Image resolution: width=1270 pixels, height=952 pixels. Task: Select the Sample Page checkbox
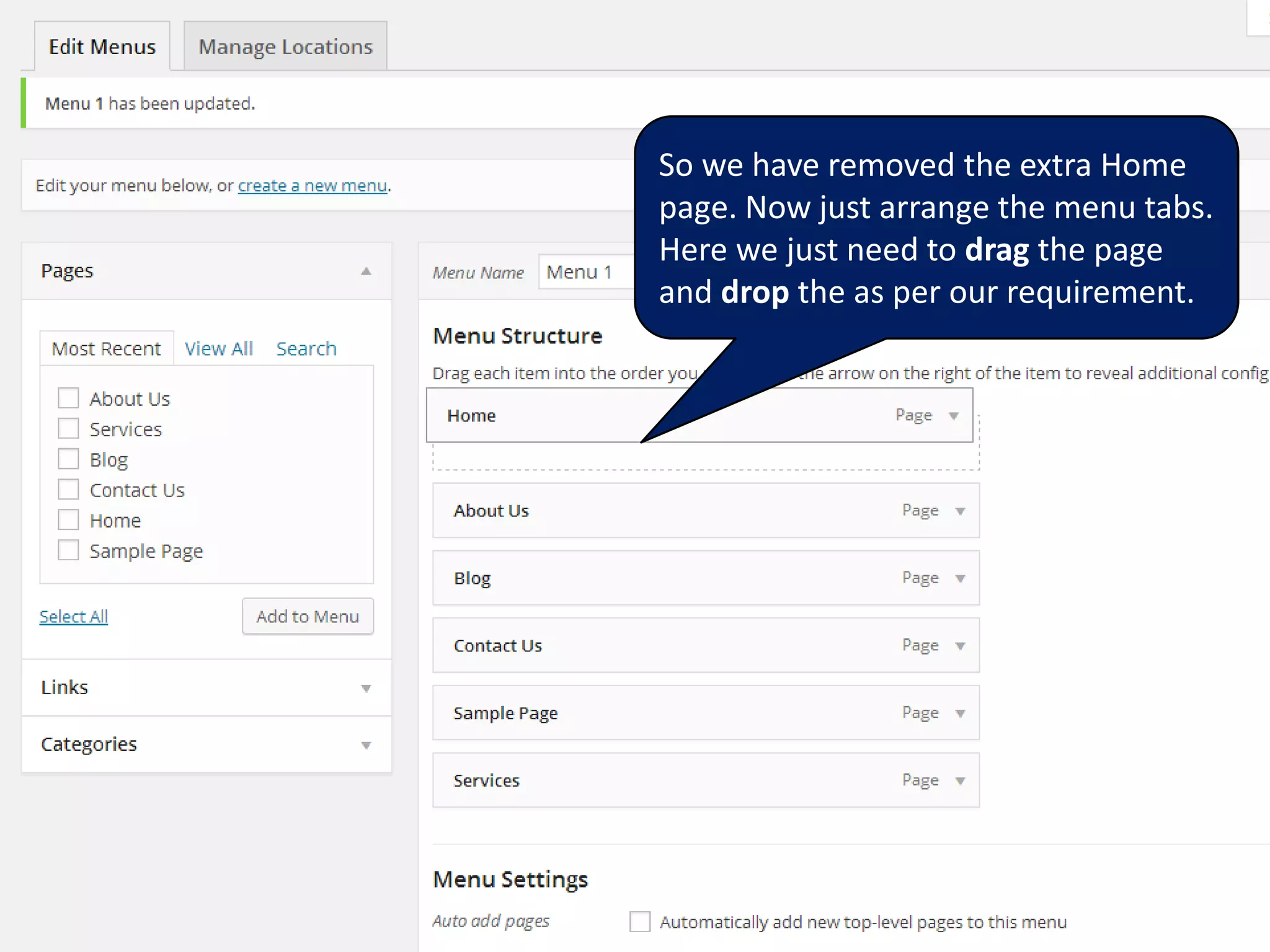pyautogui.click(x=68, y=550)
